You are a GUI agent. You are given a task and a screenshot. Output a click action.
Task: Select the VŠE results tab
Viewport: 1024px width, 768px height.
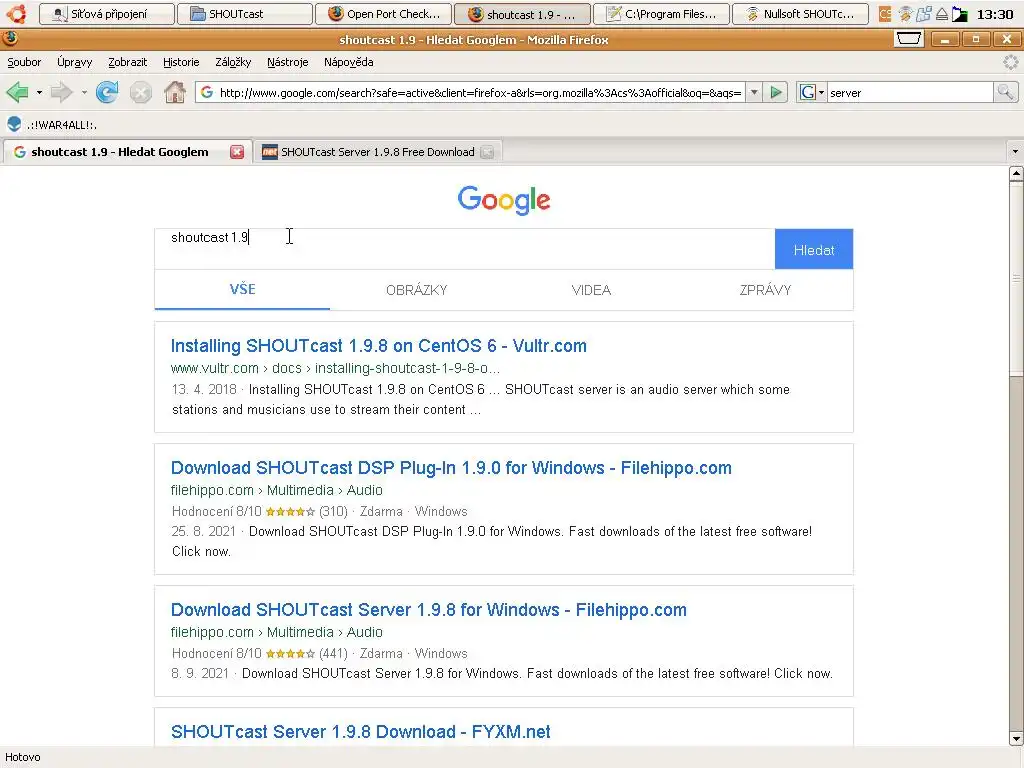click(x=242, y=289)
